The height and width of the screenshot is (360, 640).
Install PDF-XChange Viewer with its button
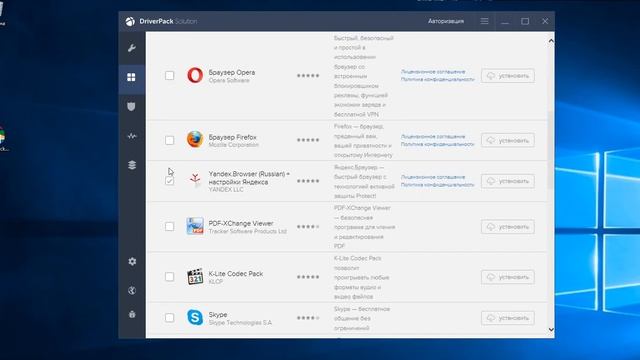click(x=508, y=227)
